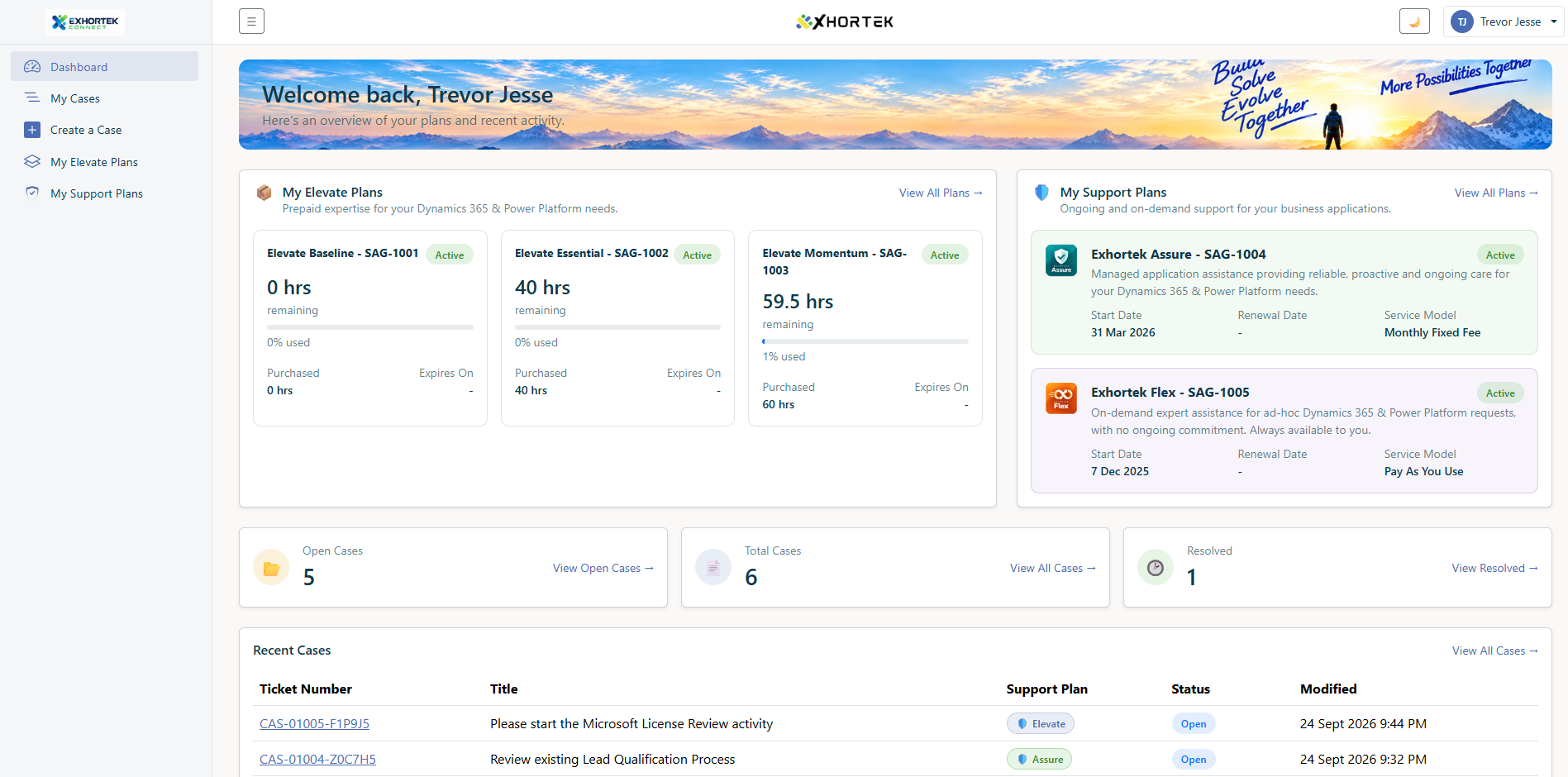Click the Elevate Momentum usage progress bar
Image resolution: width=1568 pixels, height=777 pixels.
(865, 341)
